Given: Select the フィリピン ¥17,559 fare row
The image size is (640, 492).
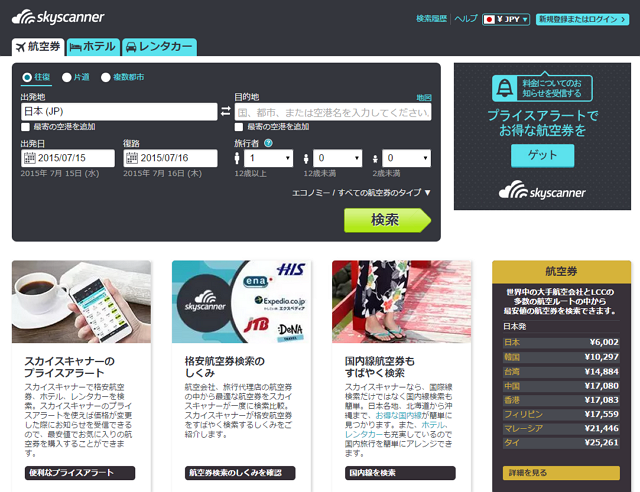Looking at the screenshot, I should pos(561,414).
